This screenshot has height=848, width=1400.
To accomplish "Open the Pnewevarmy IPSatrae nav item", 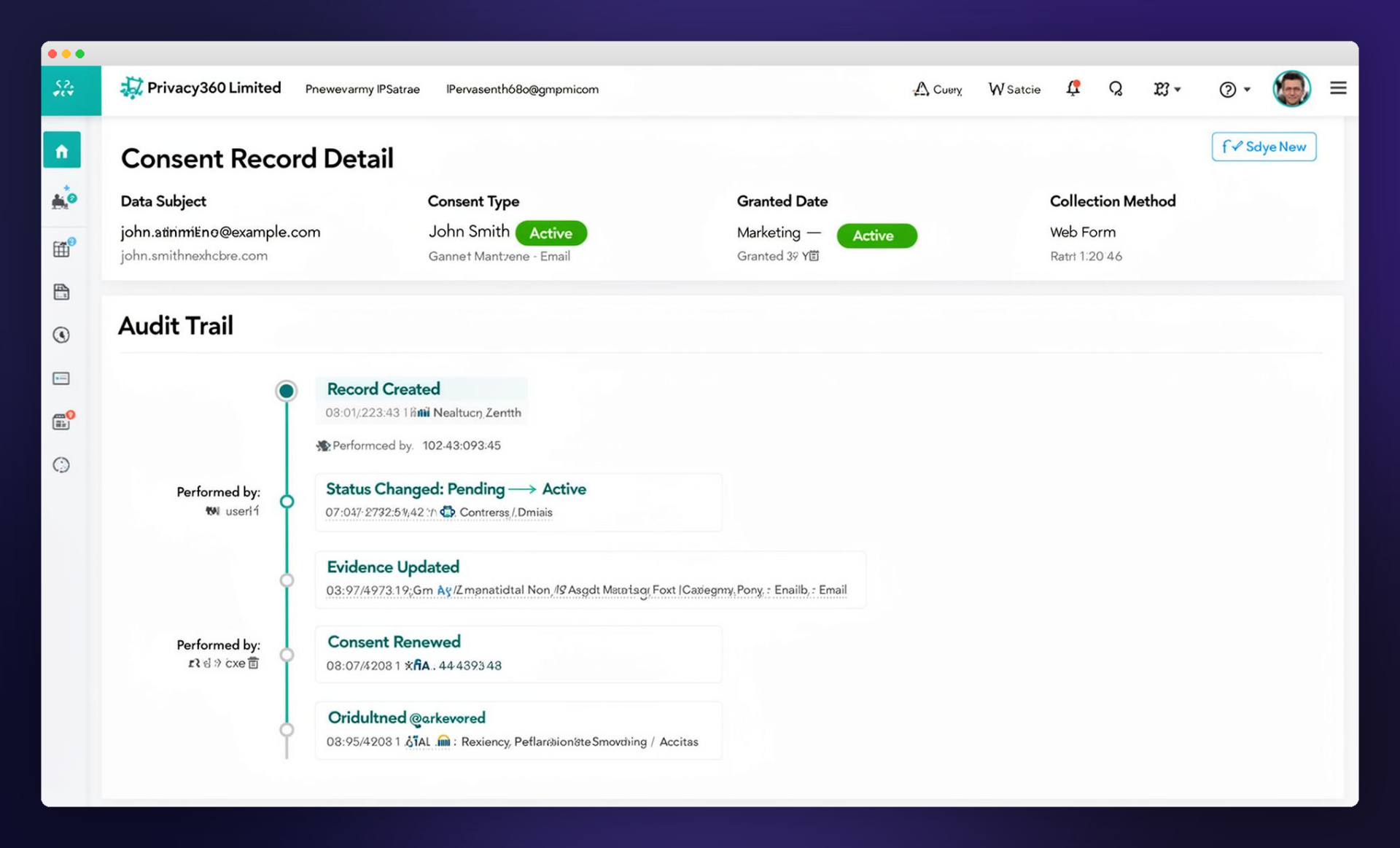I will (362, 89).
